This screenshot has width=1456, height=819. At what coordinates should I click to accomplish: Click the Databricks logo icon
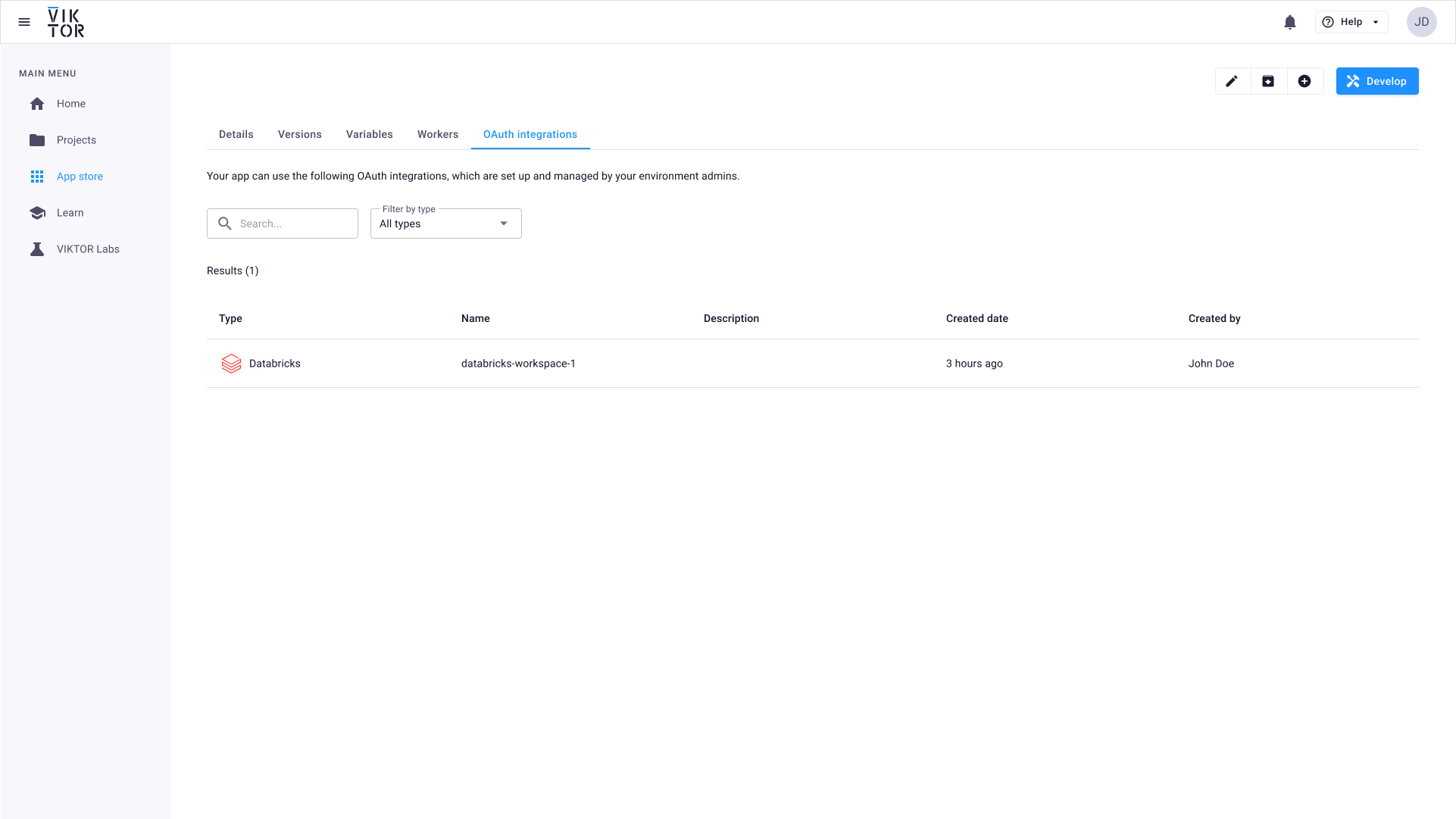point(231,364)
